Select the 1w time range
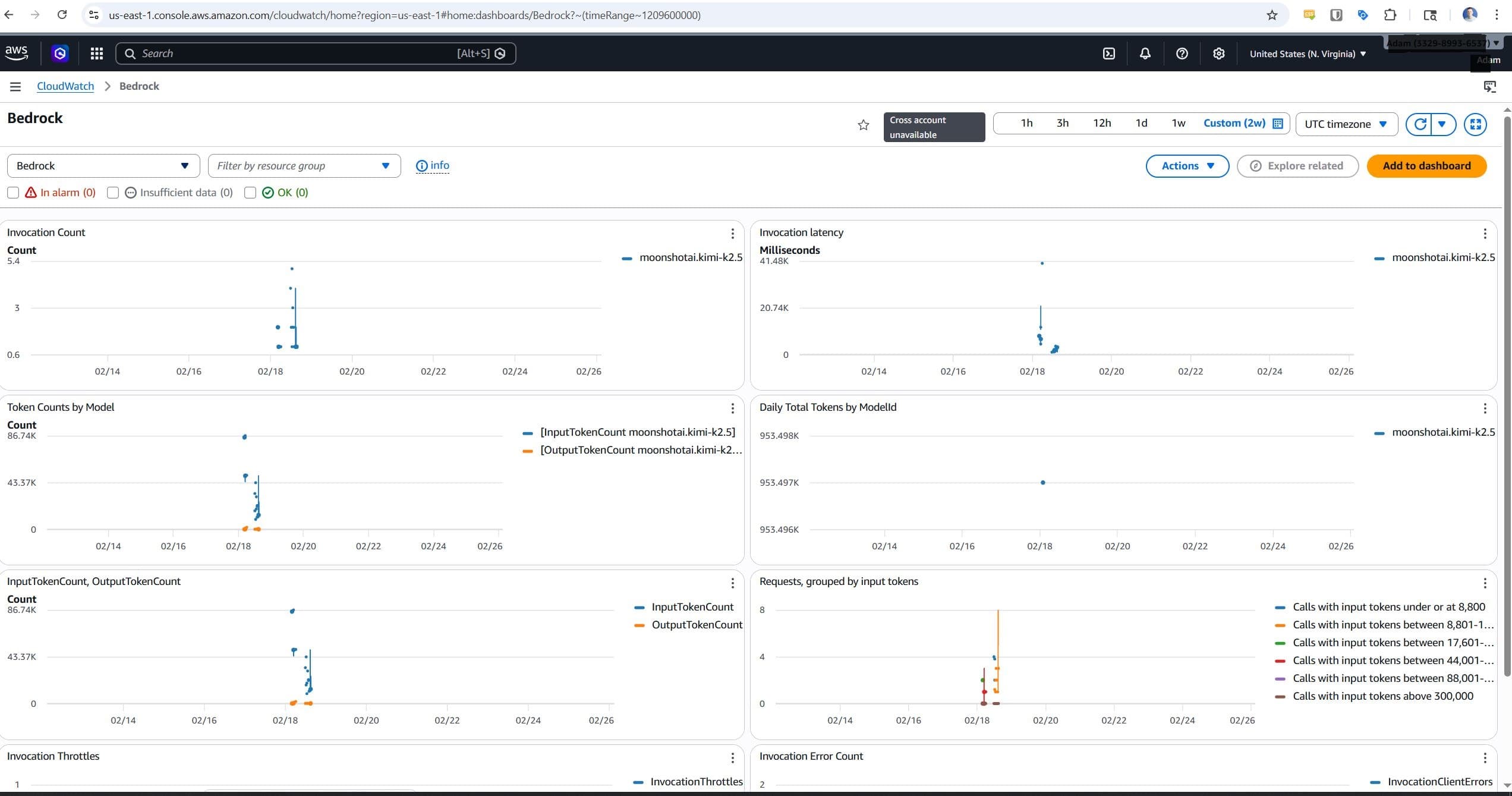Screen dimensions: 1512x796 (1178, 123)
